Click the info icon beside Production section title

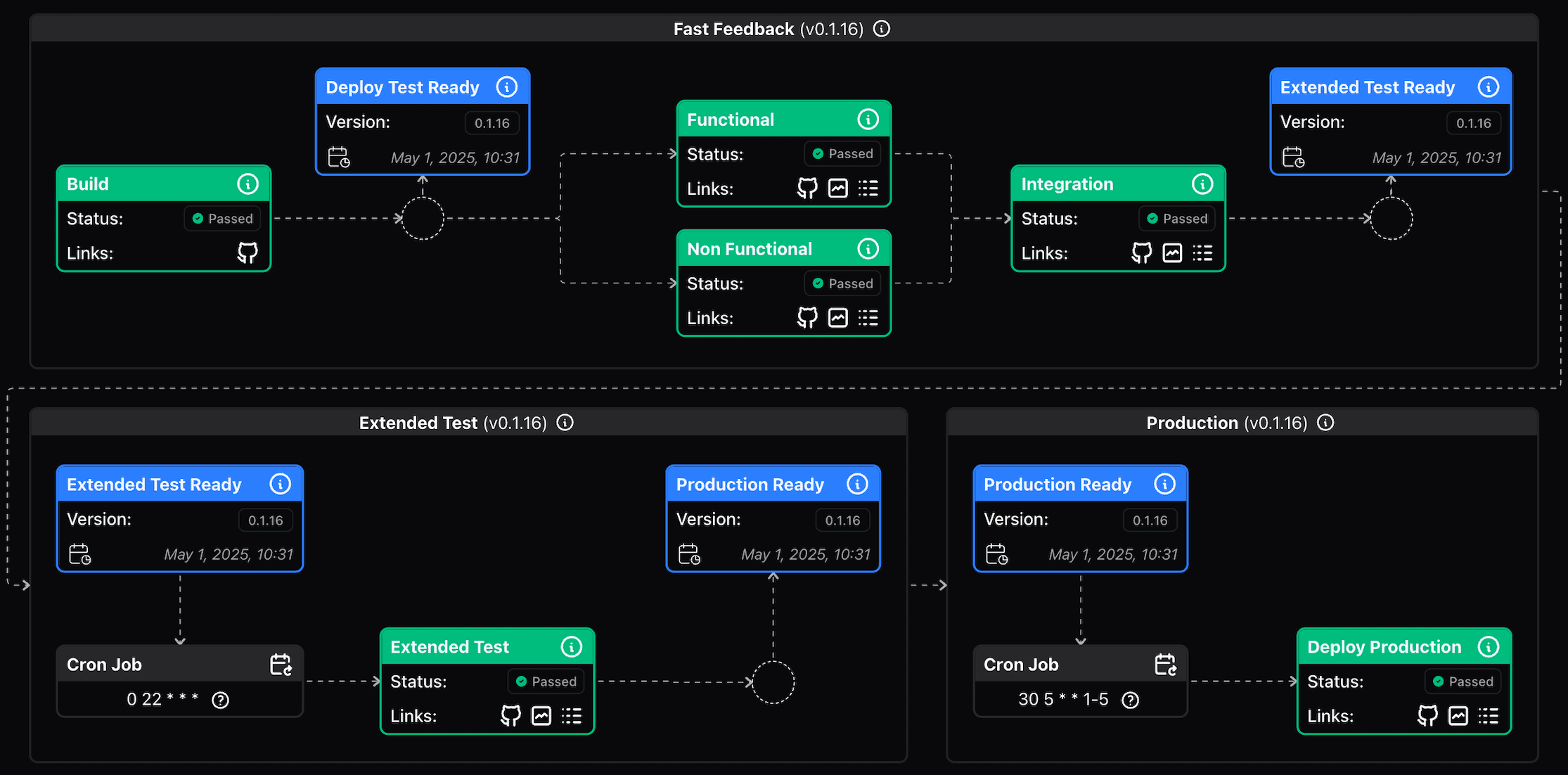(1325, 423)
